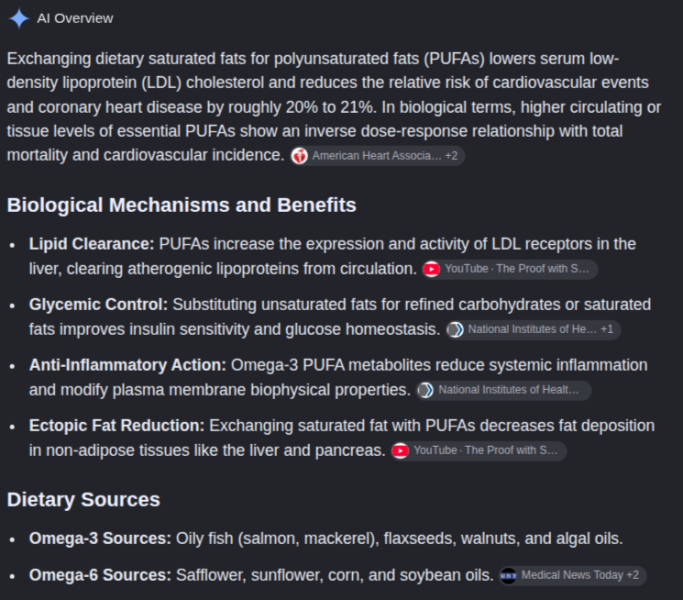Screen dimensions: 683x600
Task: Click the Medical News Today logo icon
Action: coord(508,576)
